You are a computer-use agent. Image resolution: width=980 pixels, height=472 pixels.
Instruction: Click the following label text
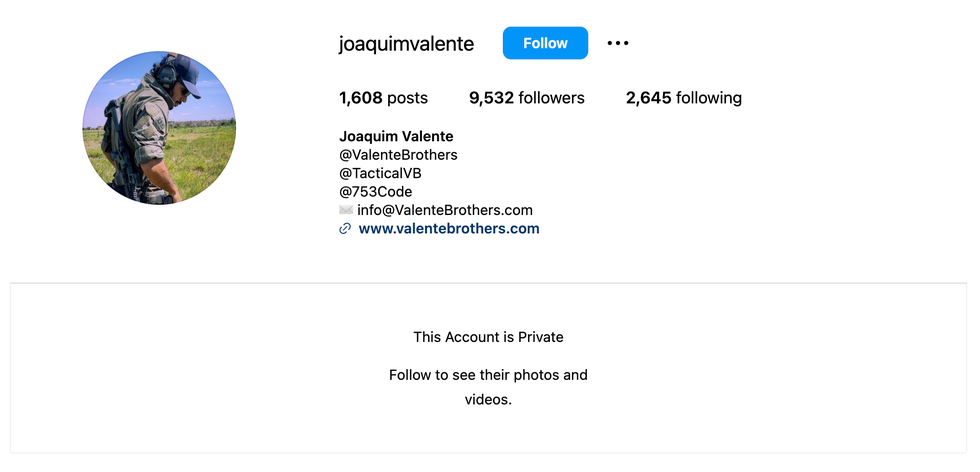(x=709, y=98)
